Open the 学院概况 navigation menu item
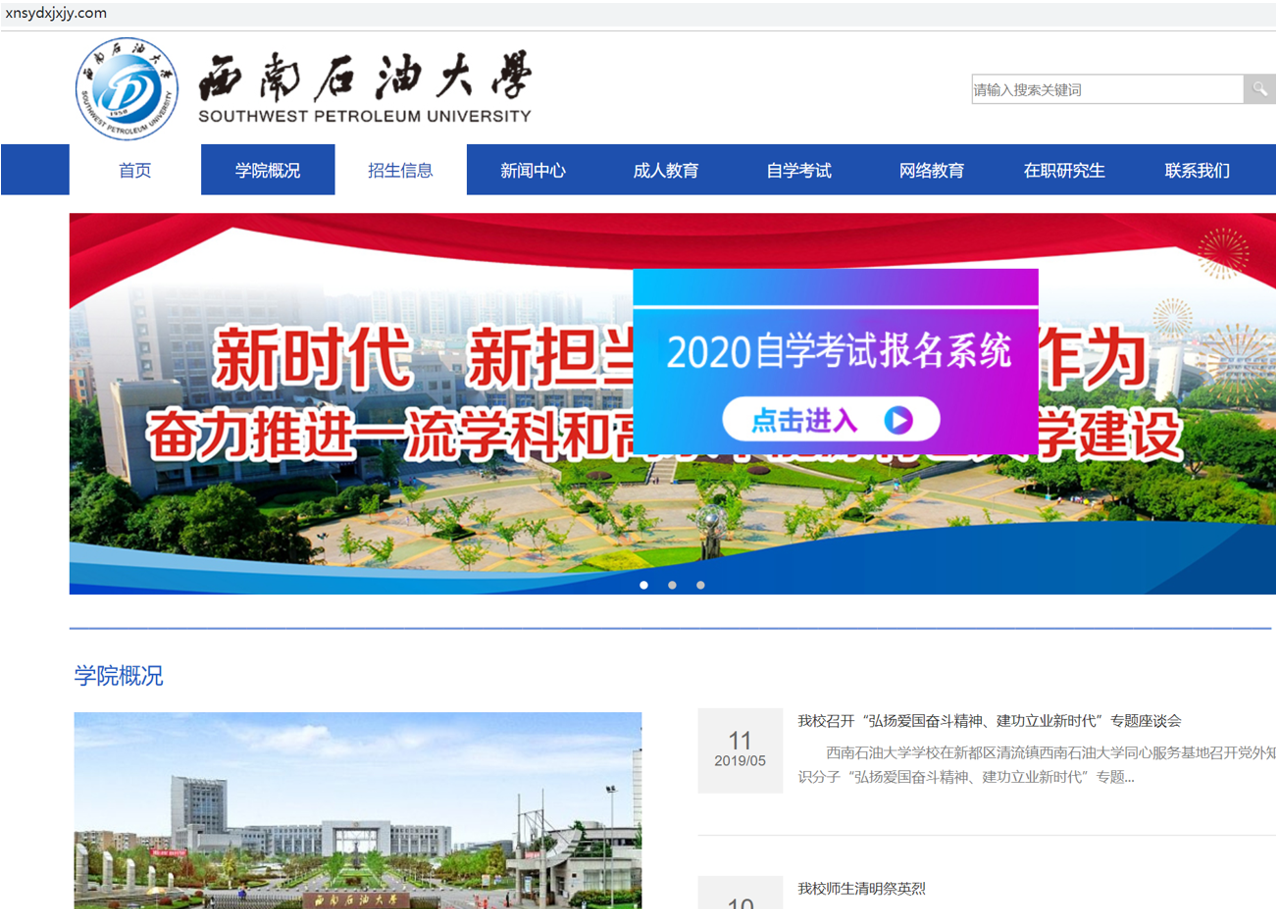 point(268,170)
